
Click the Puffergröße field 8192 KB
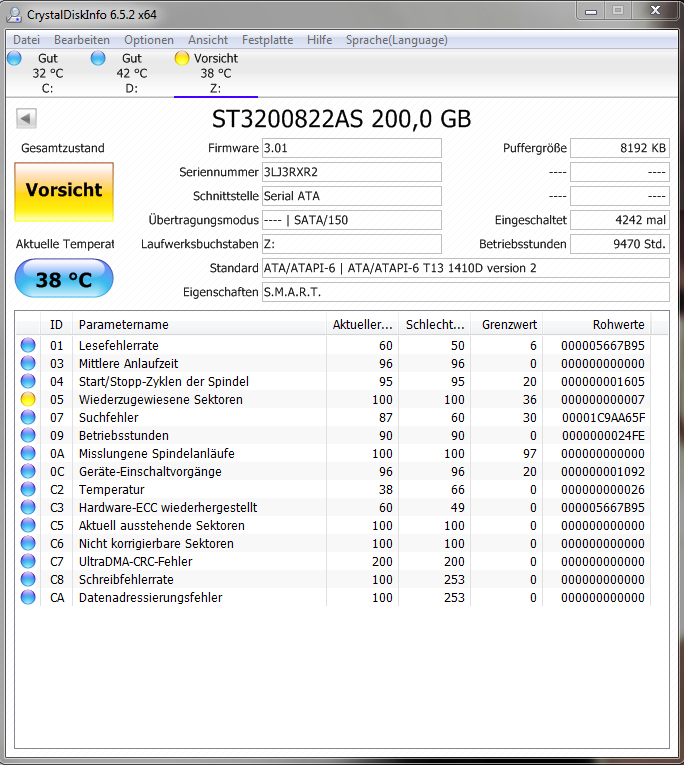[620, 148]
